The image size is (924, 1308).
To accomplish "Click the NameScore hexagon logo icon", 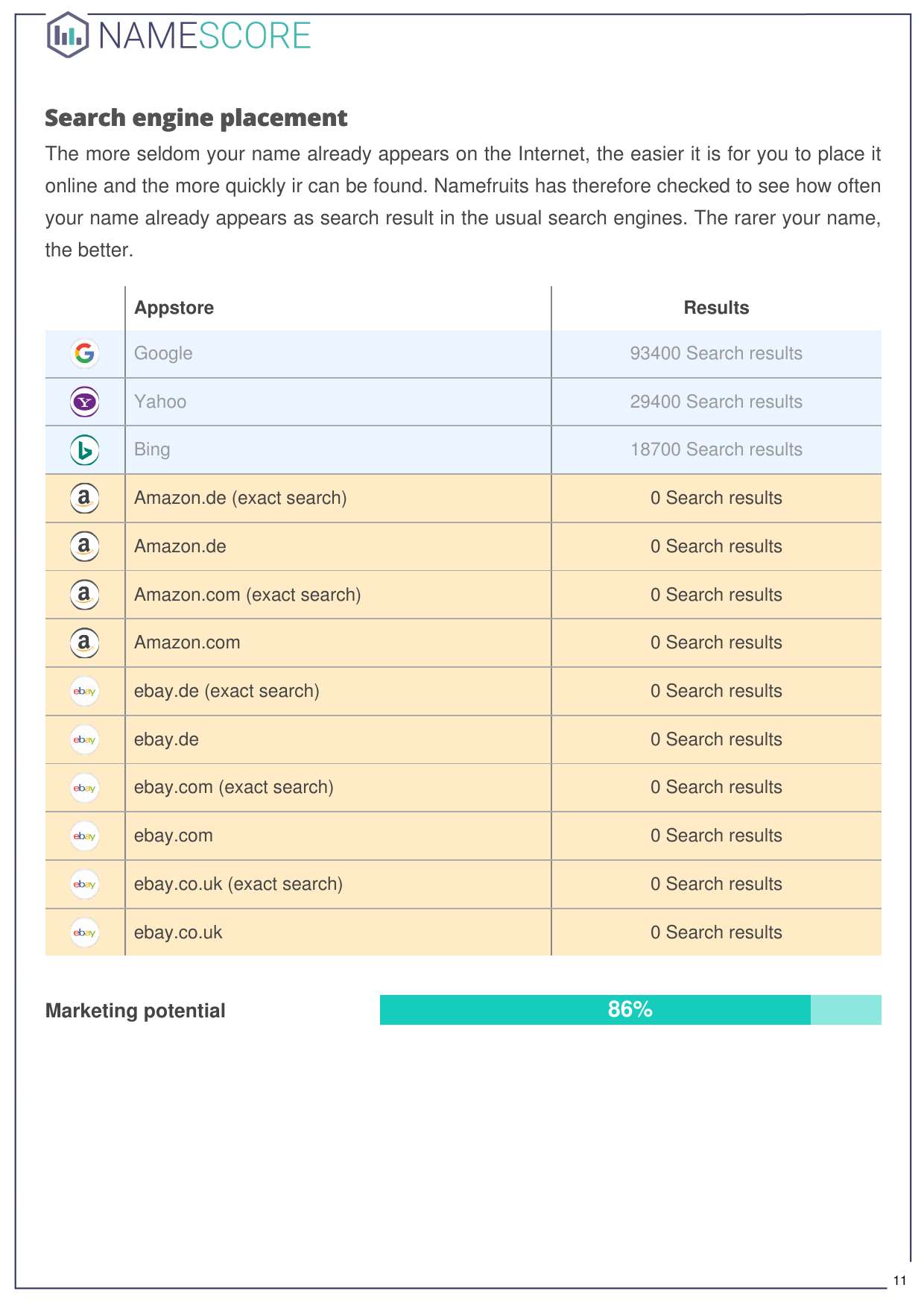I will click(x=68, y=35).
